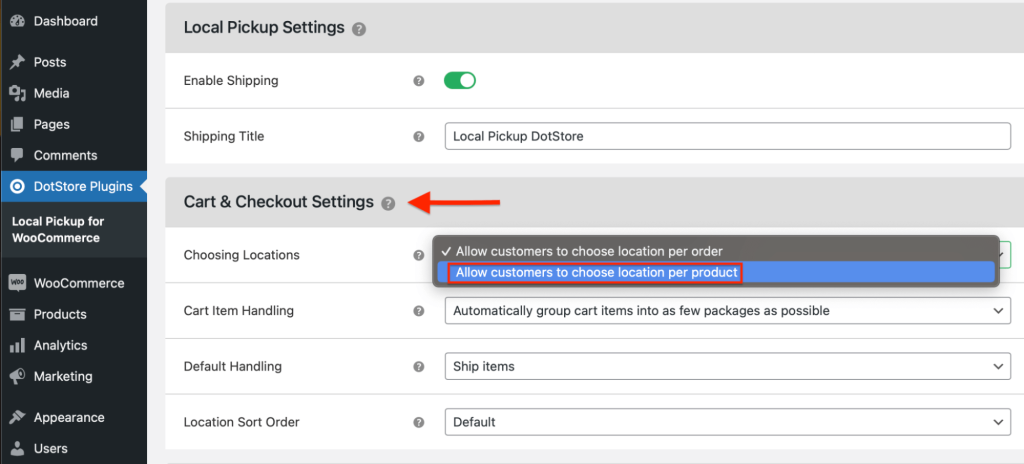
Task: Click the 'Shipping Title' label
Action: (x=224, y=137)
